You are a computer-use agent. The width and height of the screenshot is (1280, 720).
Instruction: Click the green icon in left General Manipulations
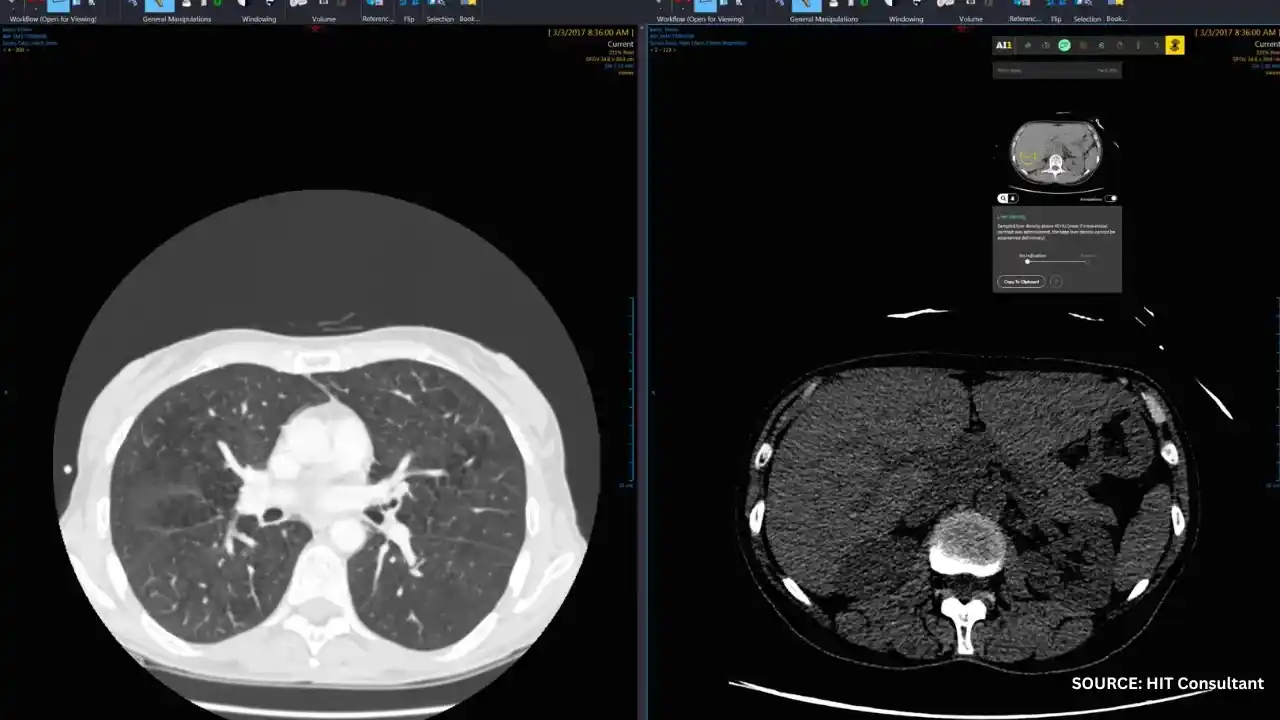217,4
